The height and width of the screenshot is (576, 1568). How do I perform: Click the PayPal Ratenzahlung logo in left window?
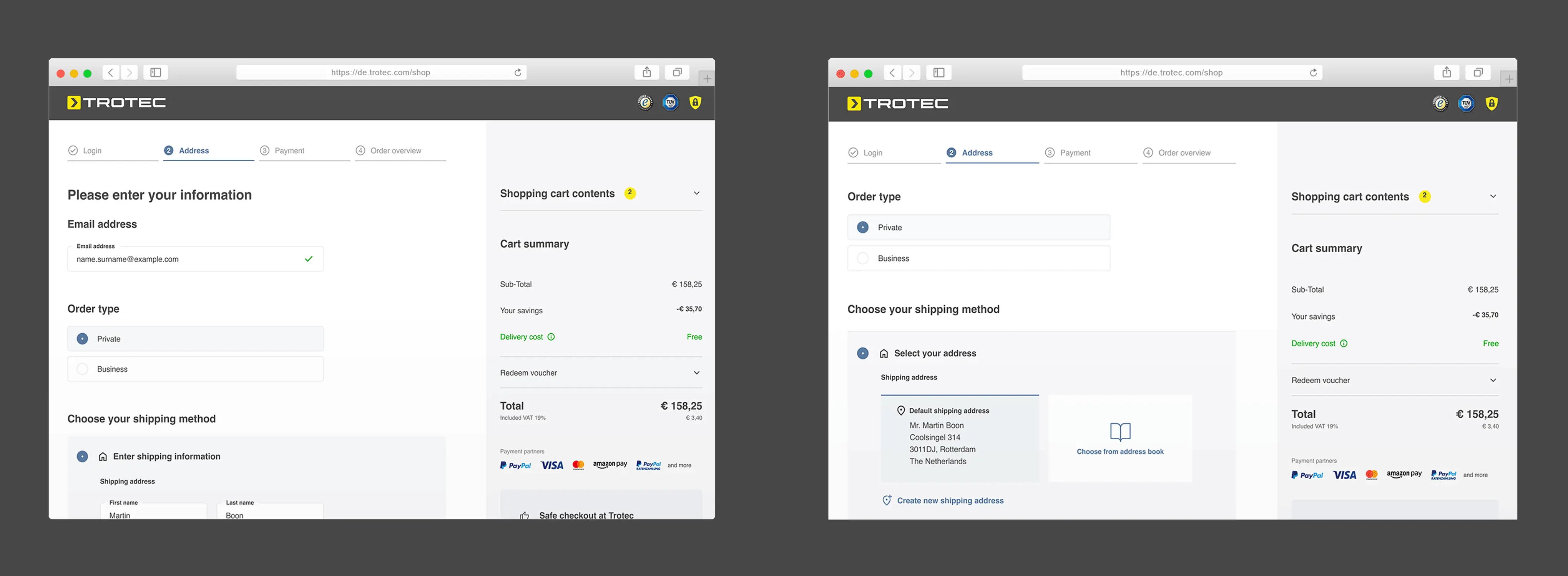point(648,465)
